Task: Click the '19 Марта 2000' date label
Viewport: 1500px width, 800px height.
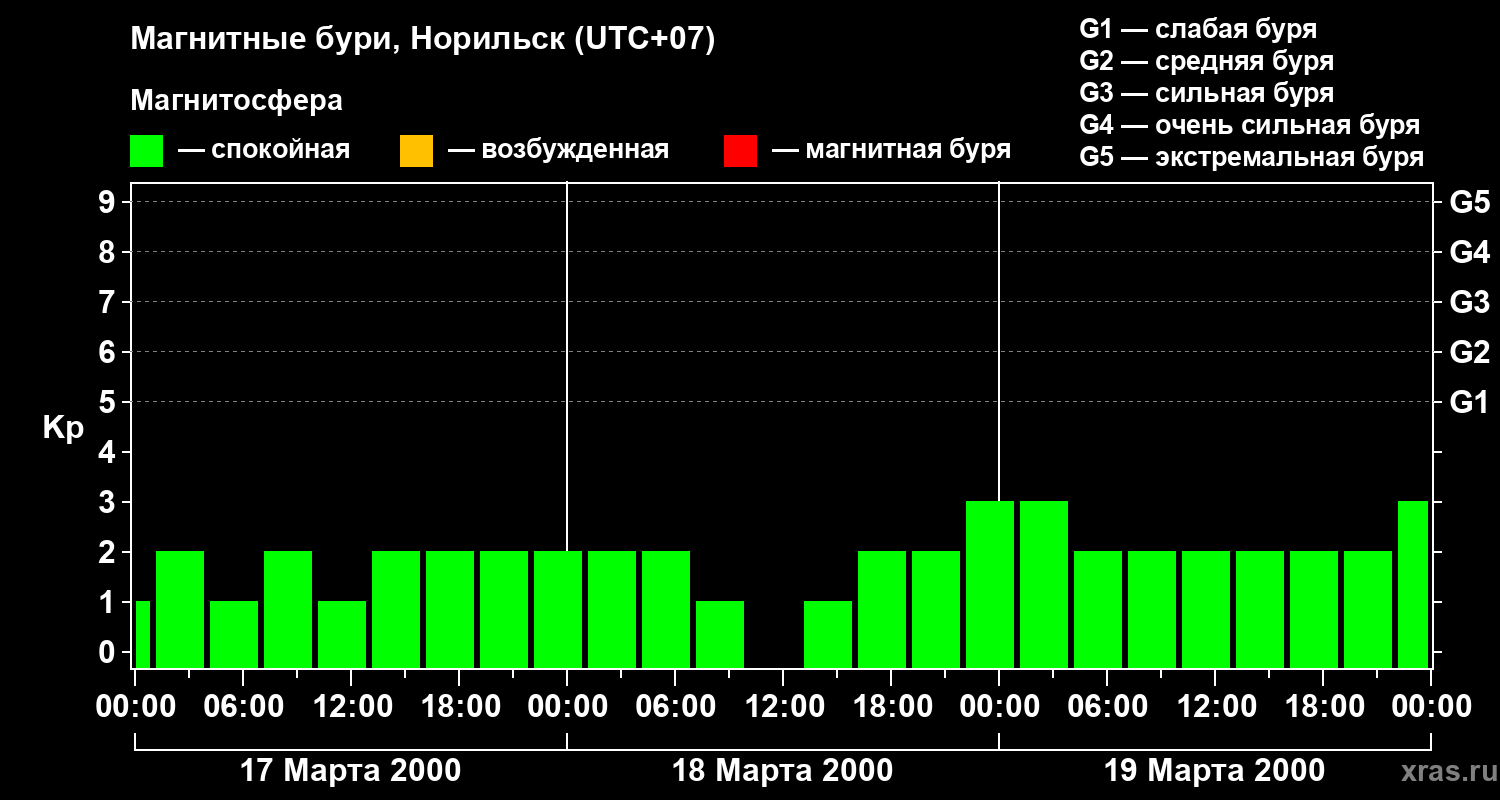Action: pos(1215,771)
